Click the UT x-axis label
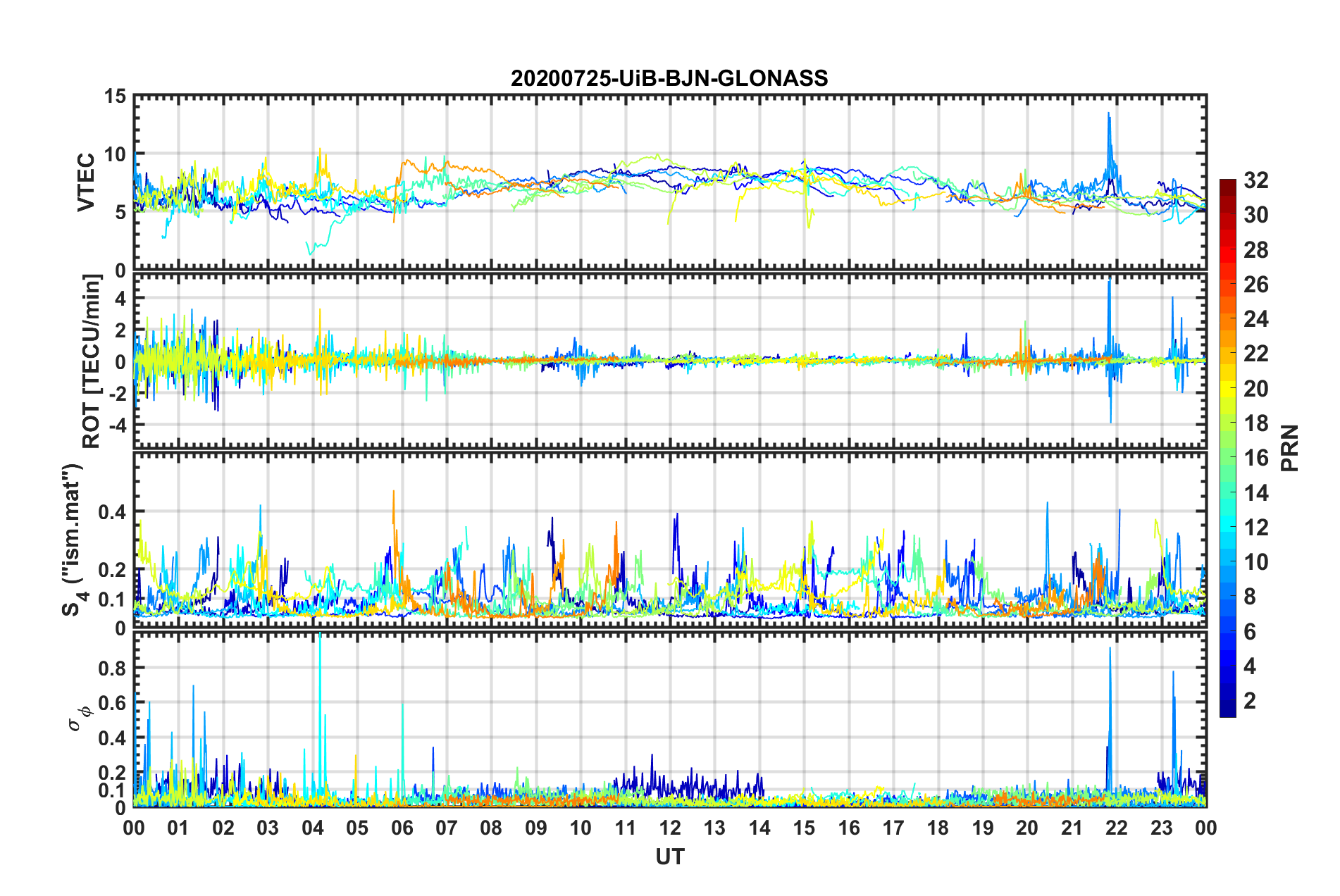The height and width of the screenshot is (896, 1340). click(670, 856)
